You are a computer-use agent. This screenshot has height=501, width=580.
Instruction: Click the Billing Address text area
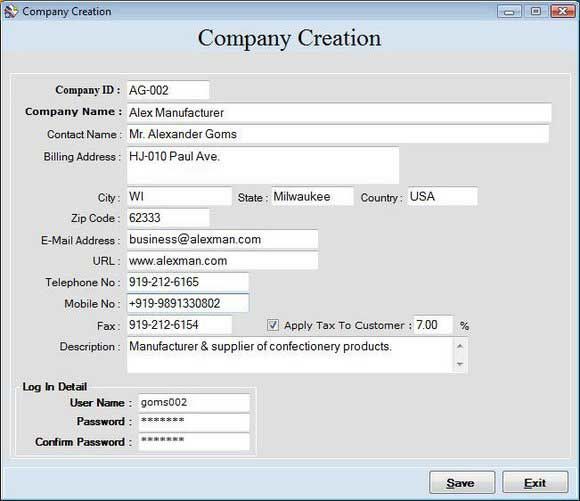pos(263,166)
